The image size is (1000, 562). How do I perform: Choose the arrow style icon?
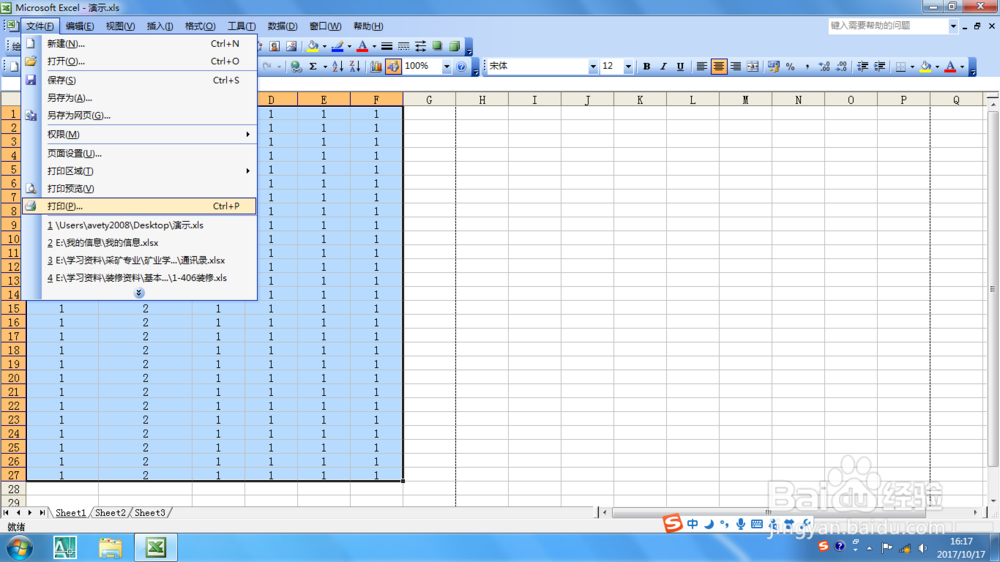click(420, 46)
